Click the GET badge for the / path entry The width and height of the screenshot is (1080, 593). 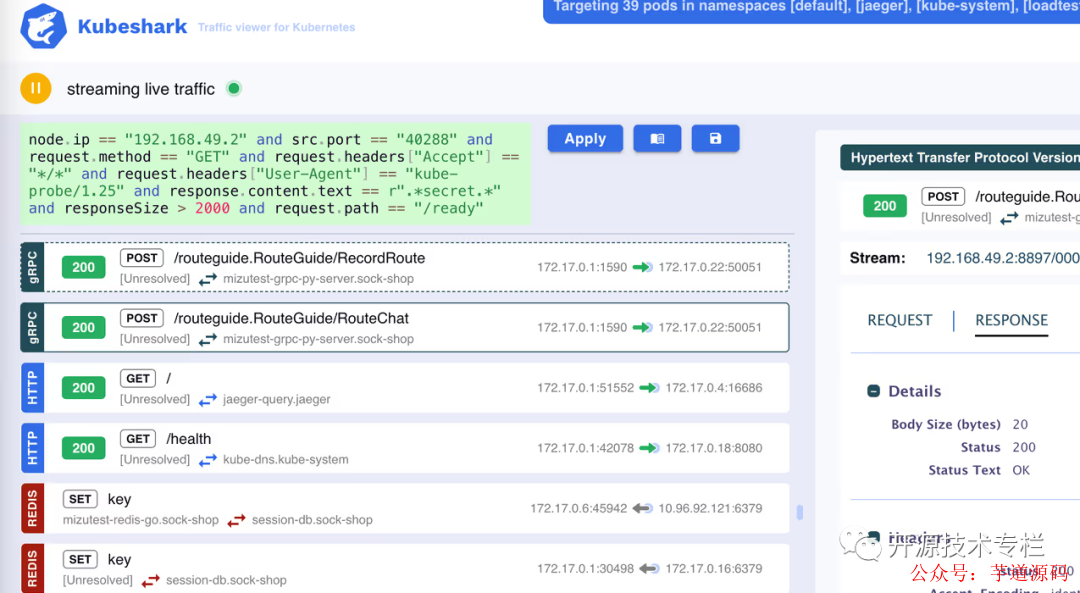138,378
